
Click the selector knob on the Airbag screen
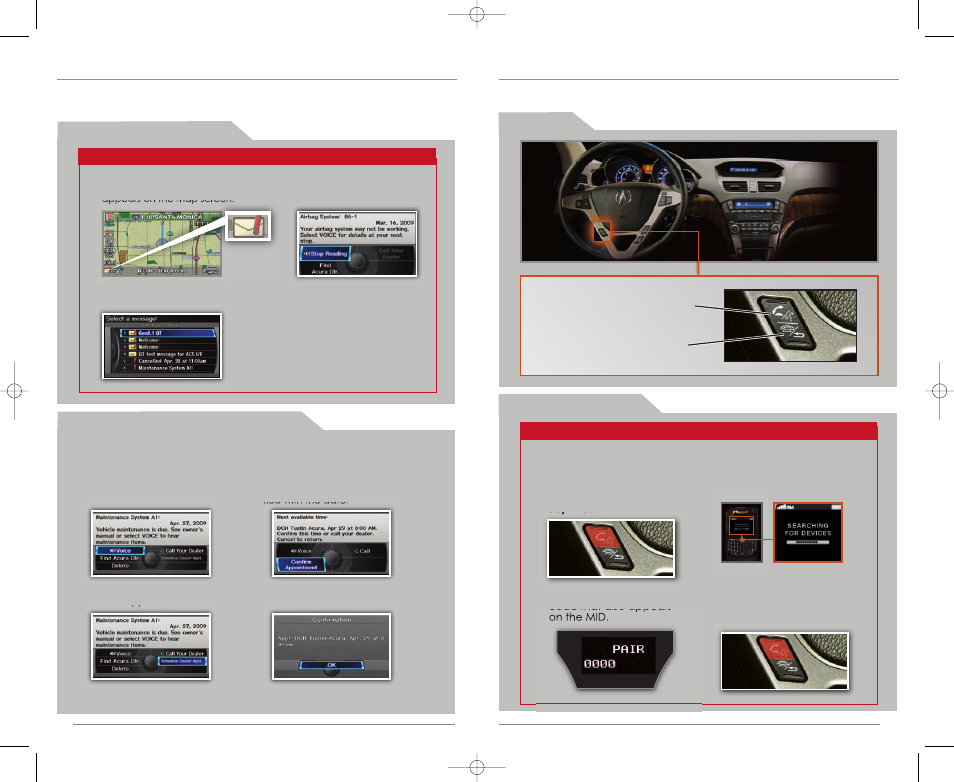click(357, 261)
